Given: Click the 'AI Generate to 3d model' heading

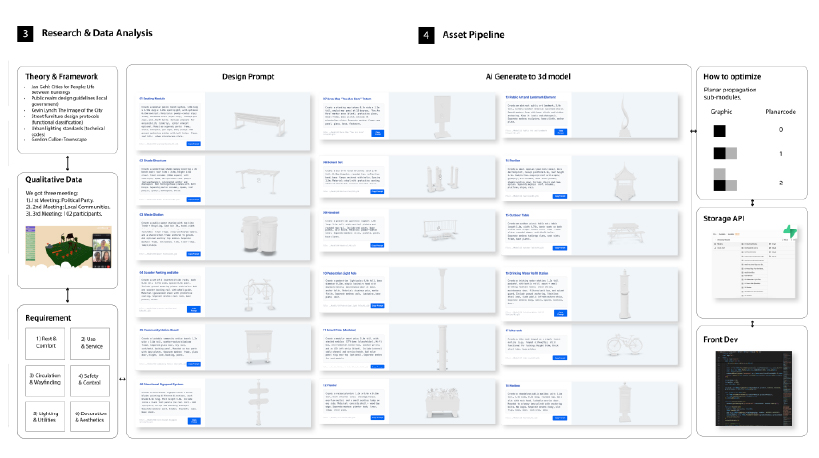Looking at the screenshot, I should coord(528,77).
